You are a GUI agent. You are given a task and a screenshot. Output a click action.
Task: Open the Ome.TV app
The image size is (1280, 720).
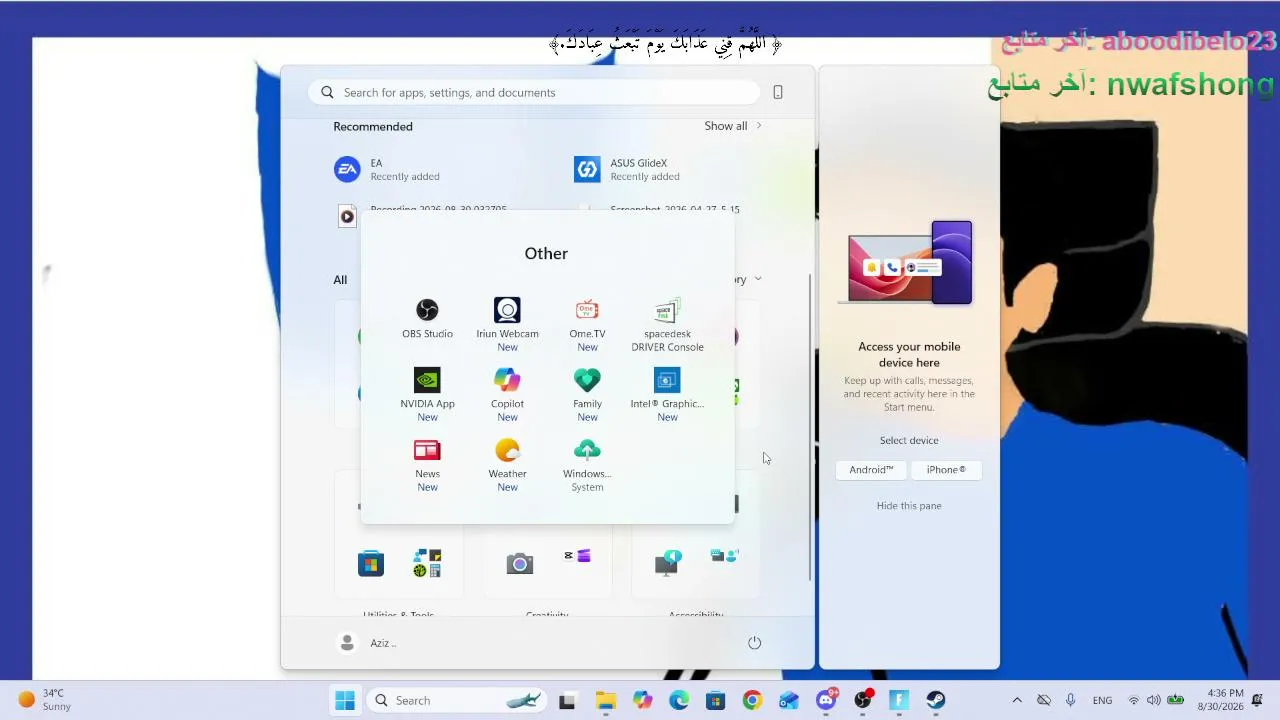(x=587, y=324)
